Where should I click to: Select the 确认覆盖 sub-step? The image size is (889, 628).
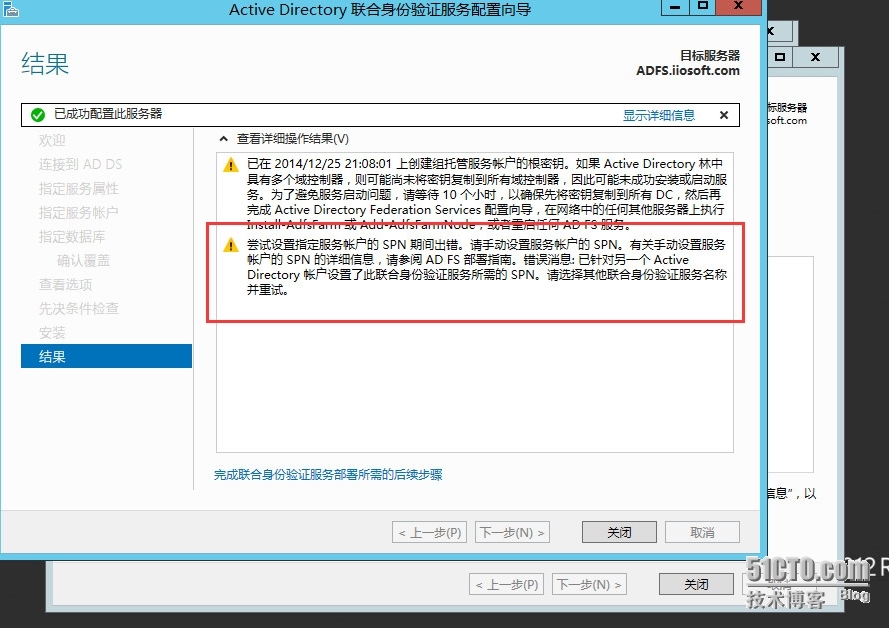click(x=83, y=261)
